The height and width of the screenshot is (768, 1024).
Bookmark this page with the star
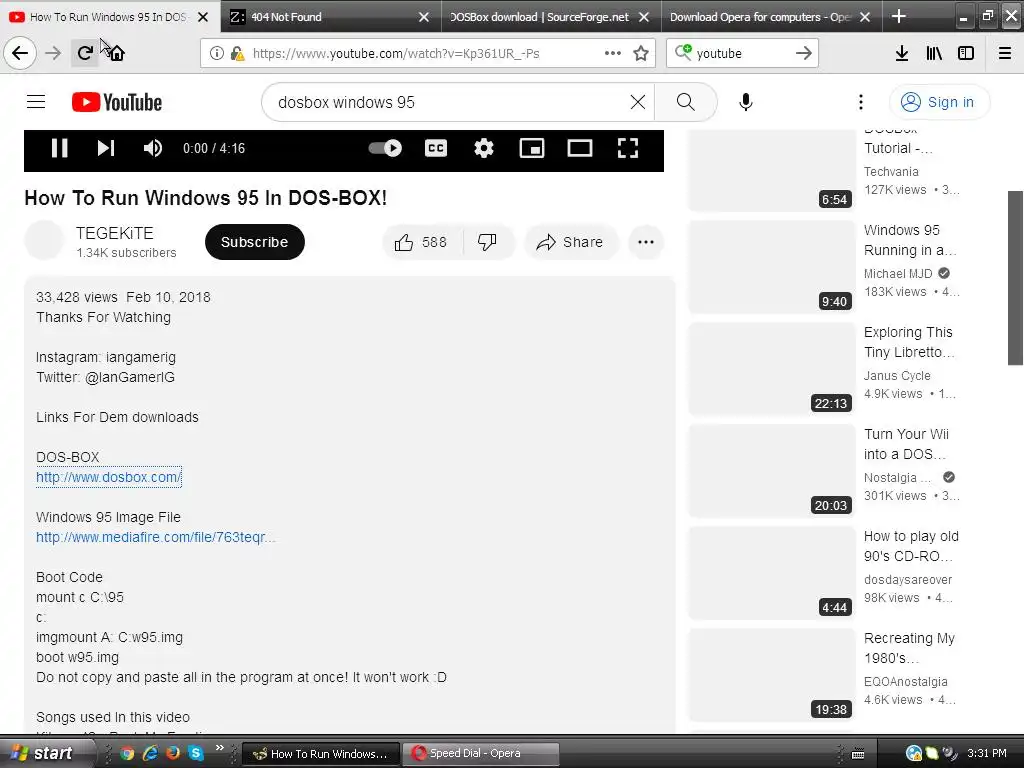pyautogui.click(x=641, y=53)
